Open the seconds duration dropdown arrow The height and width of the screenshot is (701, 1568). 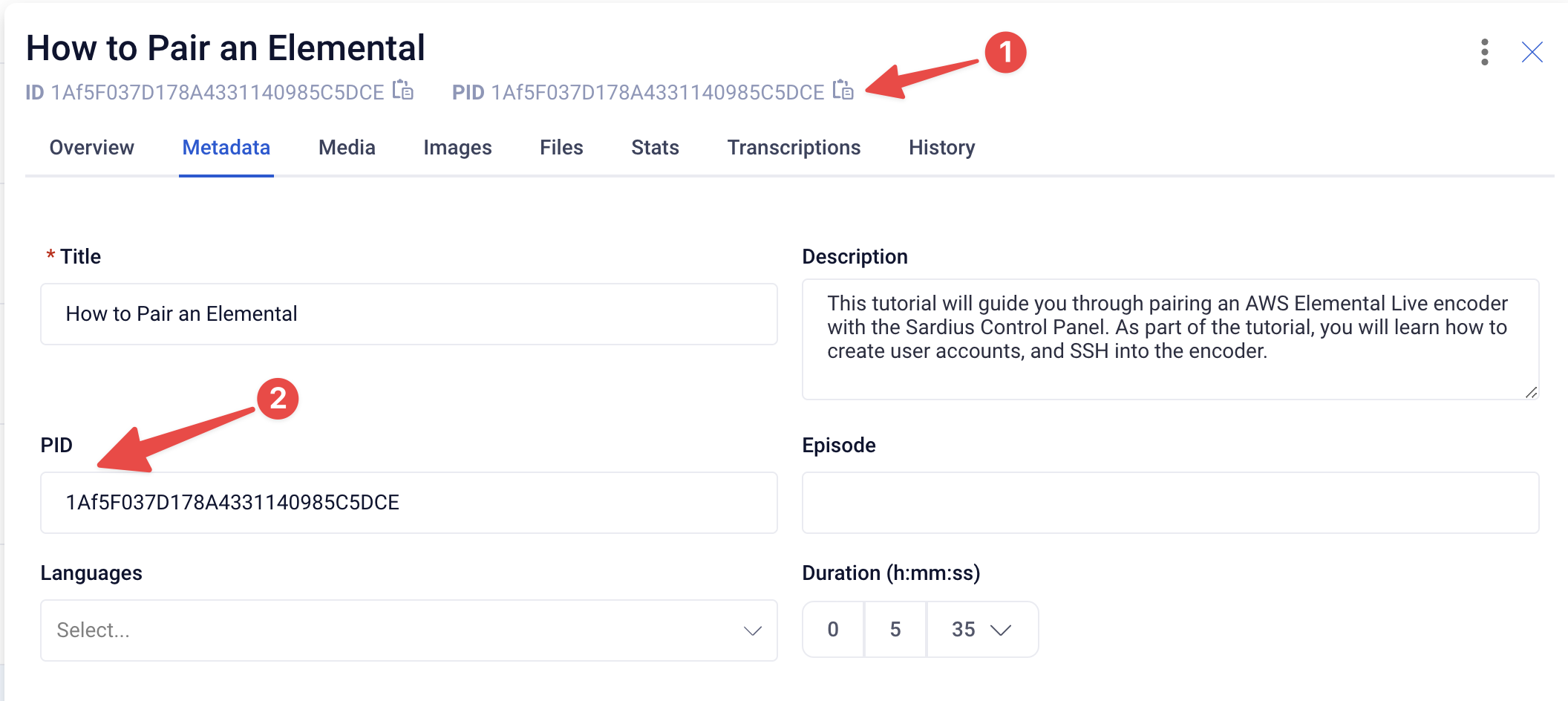click(1001, 630)
